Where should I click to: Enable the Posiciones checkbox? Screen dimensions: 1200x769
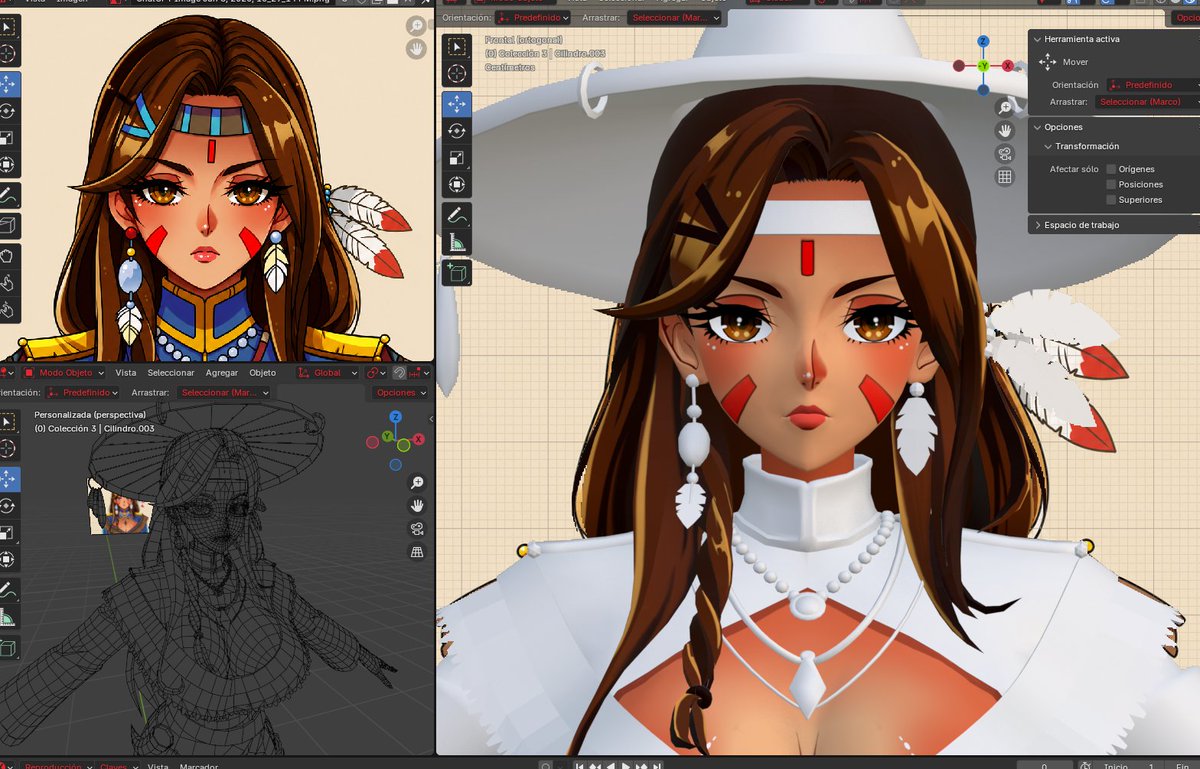coord(1111,184)
